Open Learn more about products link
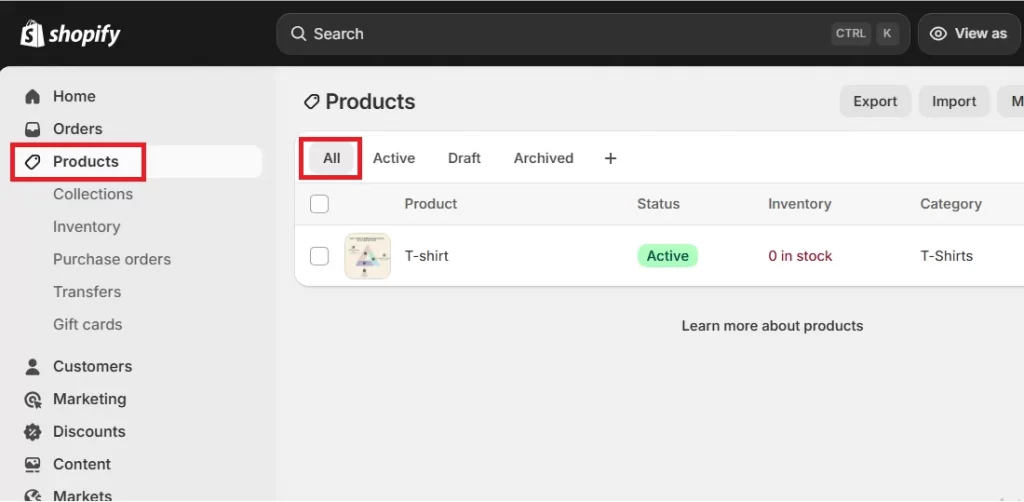The width and height of the screenshot is (1024, 502). [x=772, y=326]
